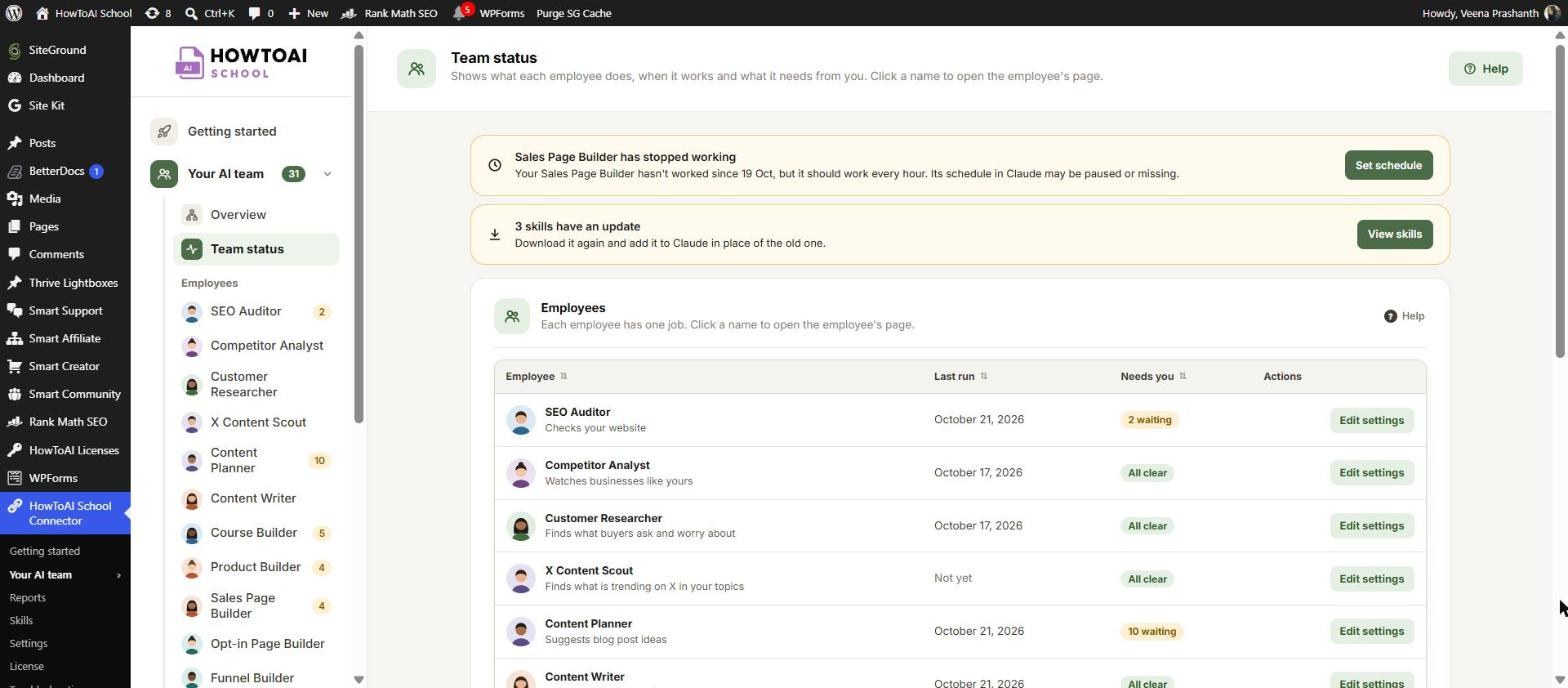Click the X Content Scout avatar in table
1568x688 pixels.
click(x=520, y=579)
